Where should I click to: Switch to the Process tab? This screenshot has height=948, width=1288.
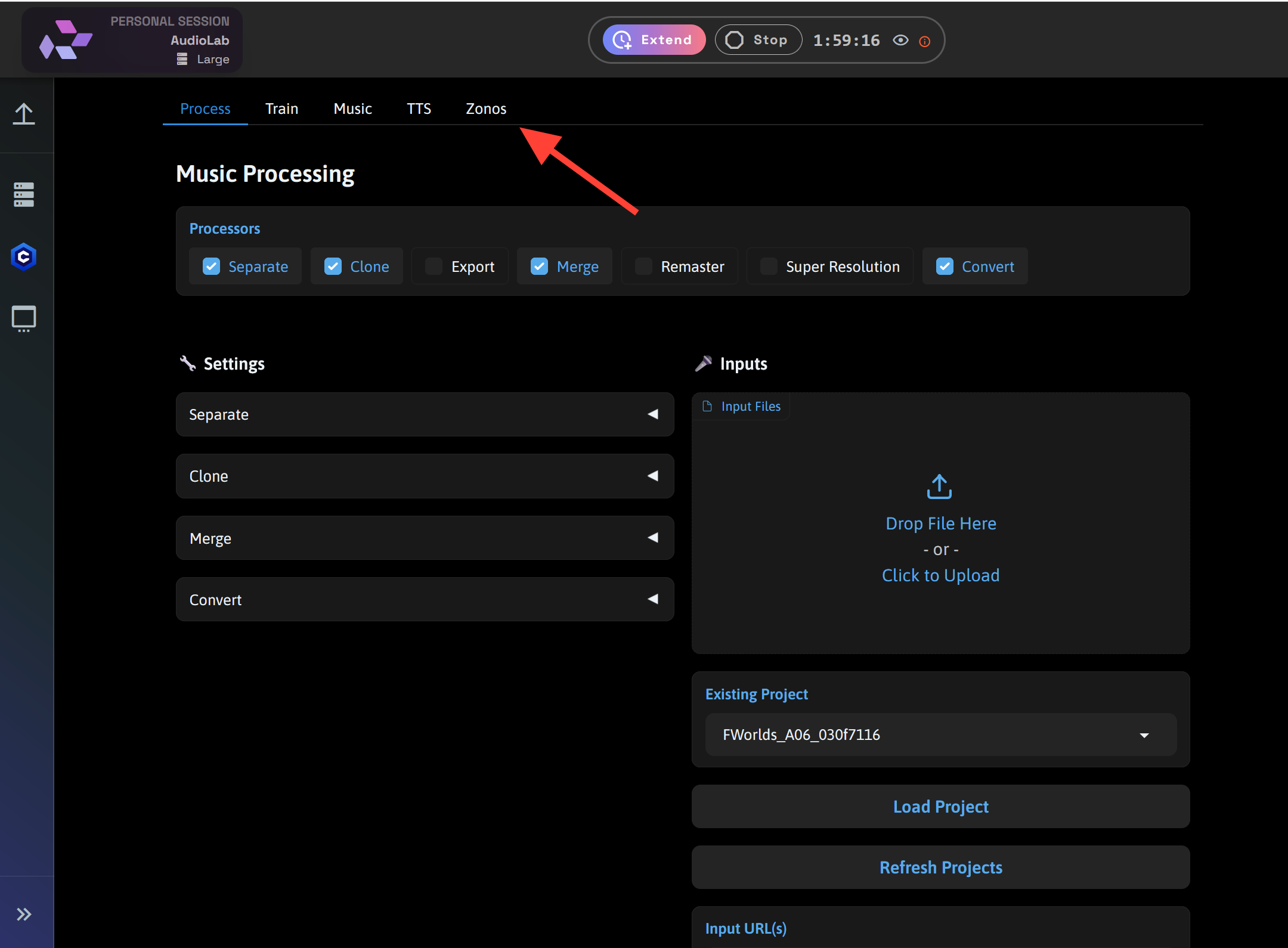(x=205, y=109)
